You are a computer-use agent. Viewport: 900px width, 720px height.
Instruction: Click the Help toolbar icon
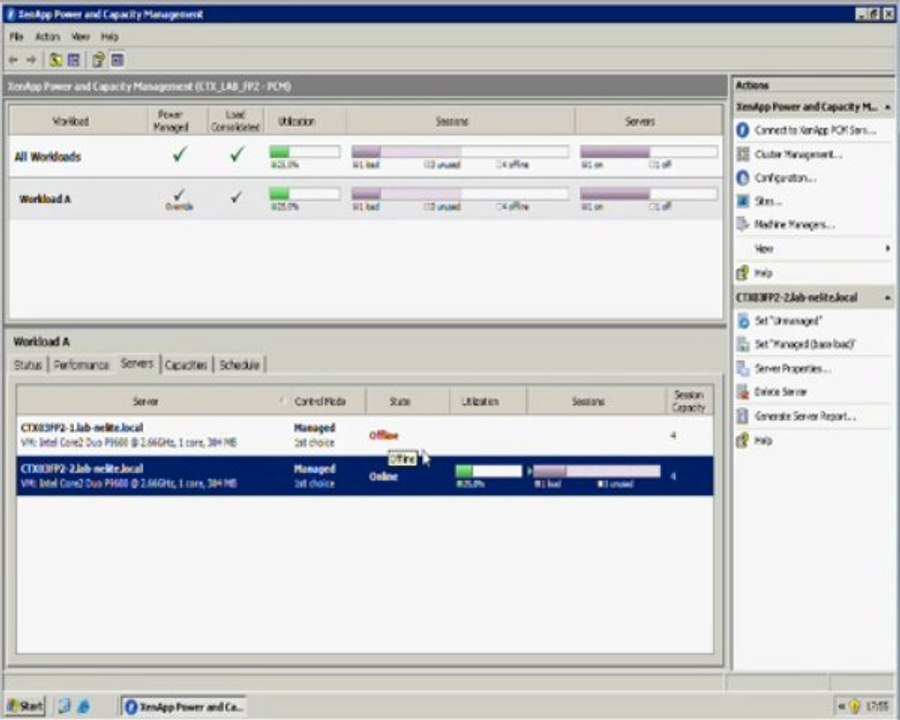98,60
